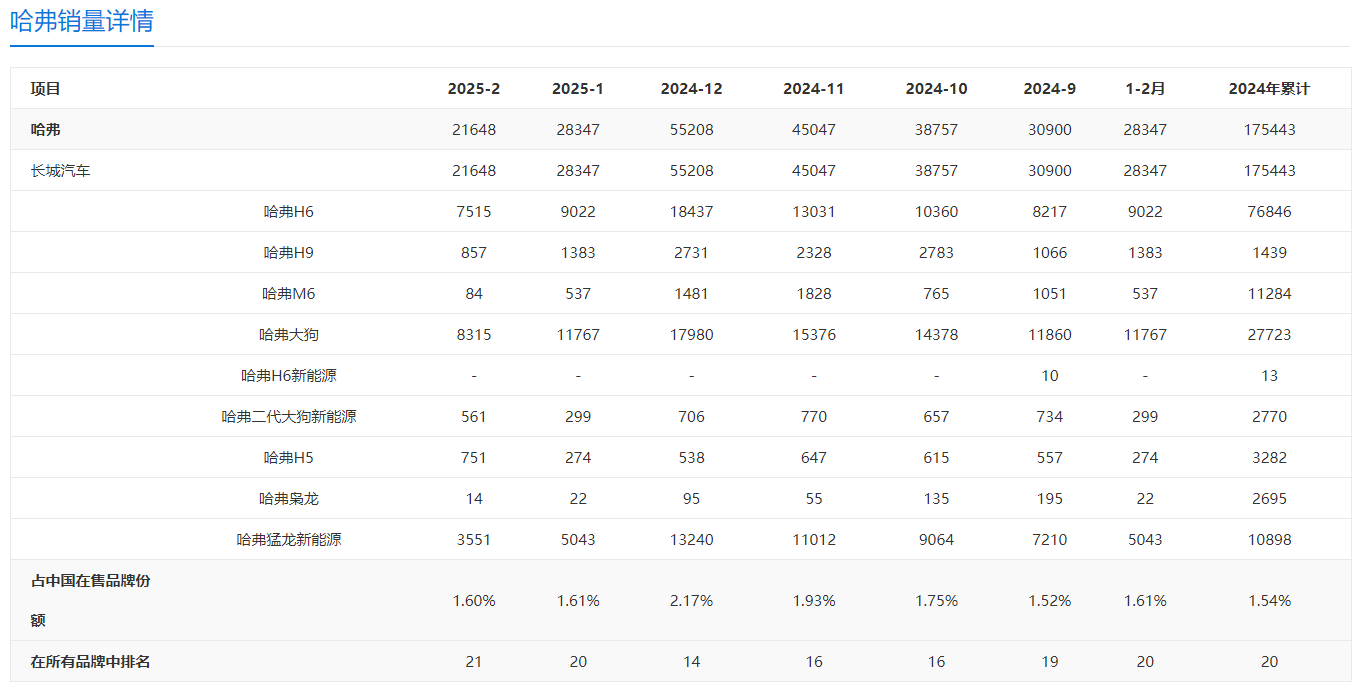Open the 哈弗大狗 model link
1361x691 pixels.
tap(289, 335)
